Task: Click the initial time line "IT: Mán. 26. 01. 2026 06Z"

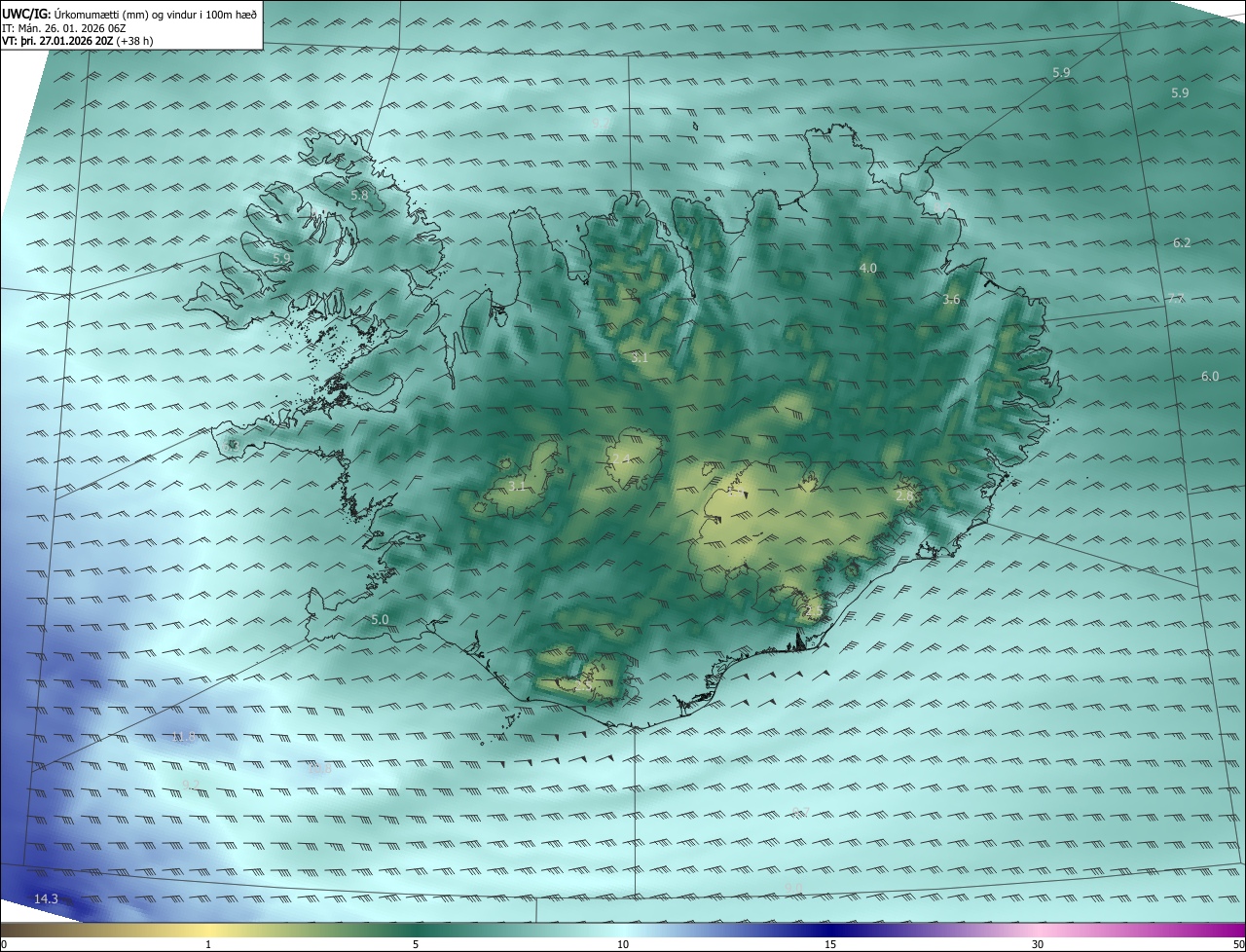Action: (65, 28)
